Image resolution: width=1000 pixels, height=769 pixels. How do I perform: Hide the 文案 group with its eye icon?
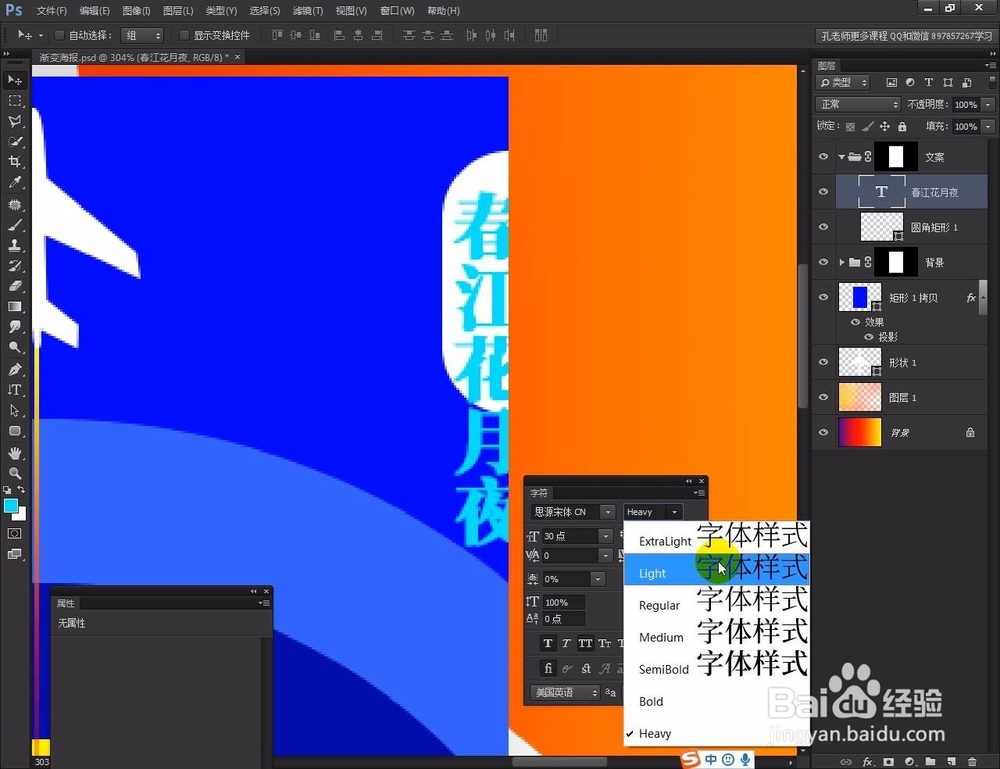823,156
